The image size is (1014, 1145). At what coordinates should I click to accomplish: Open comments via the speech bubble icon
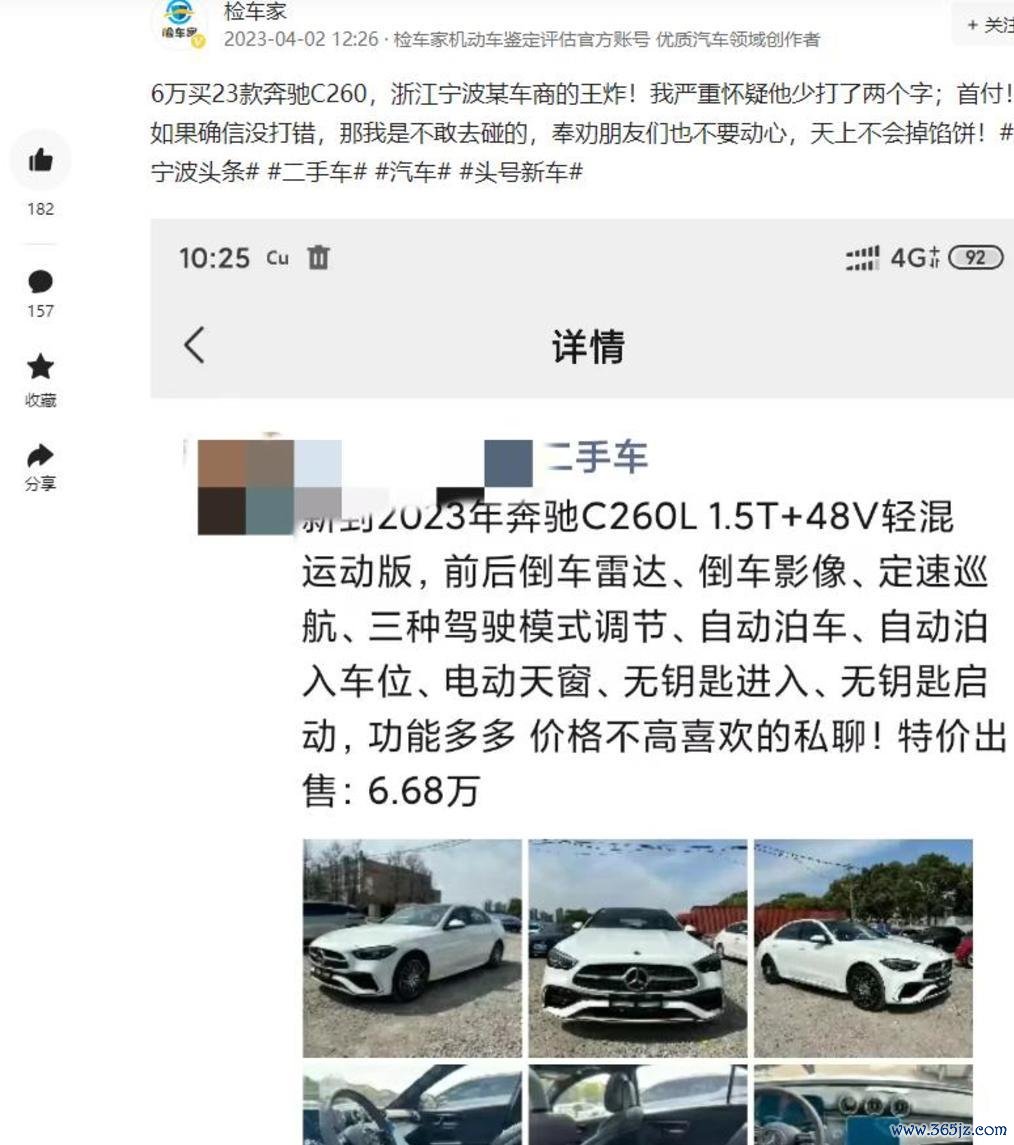coord(40,282)
